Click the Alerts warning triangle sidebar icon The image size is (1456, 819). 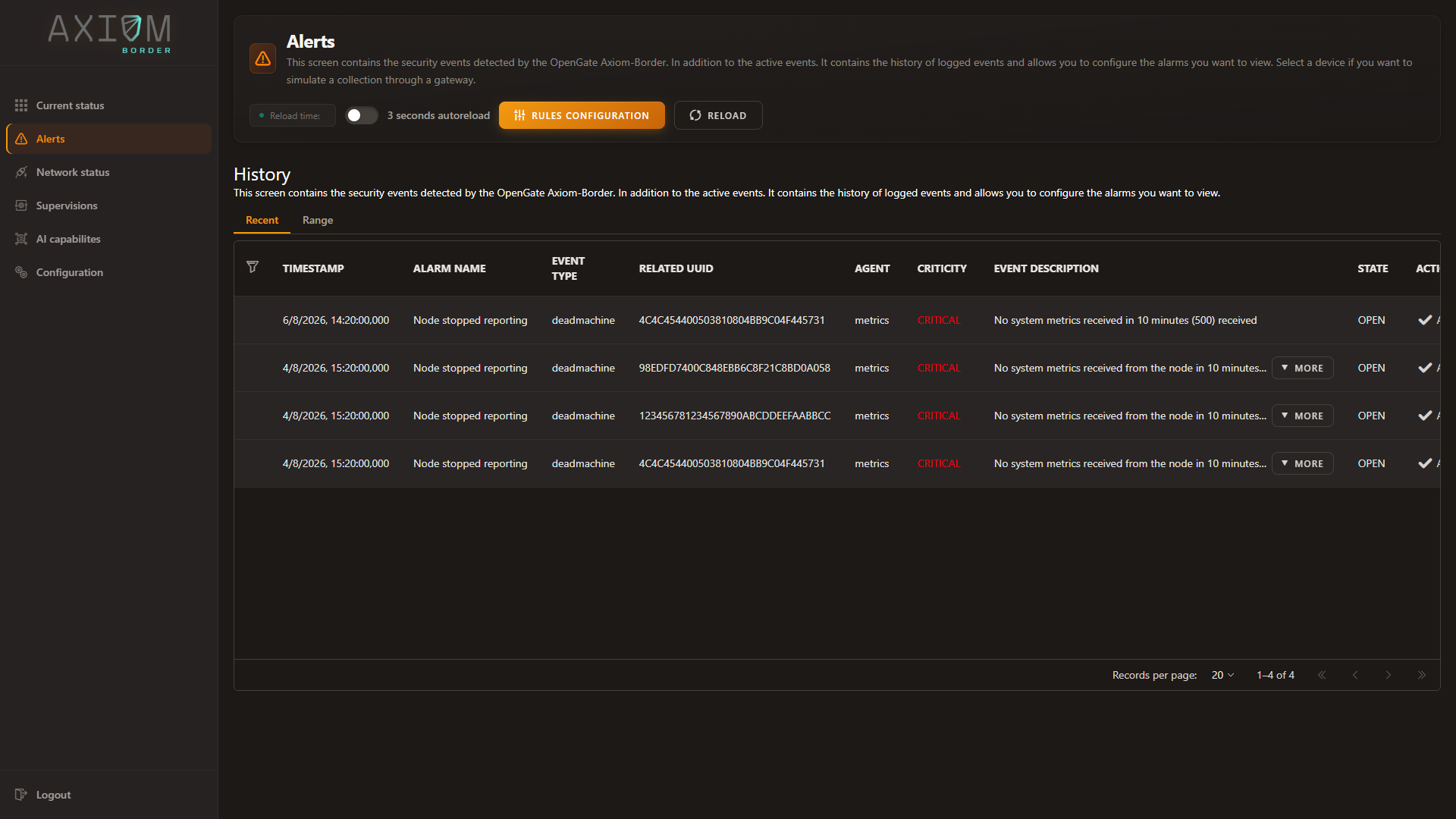tap(21, 139)
